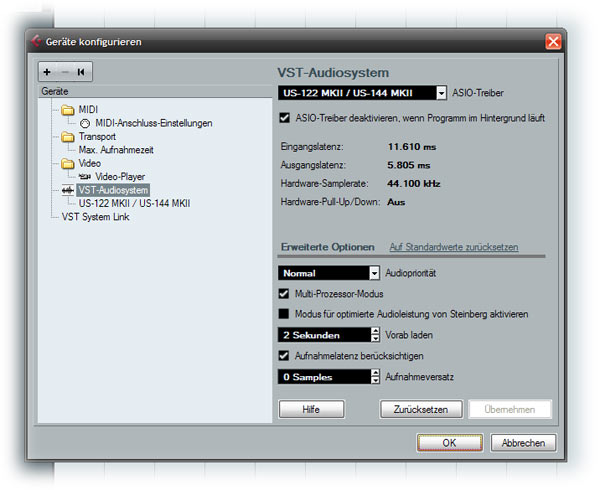Click Auf Standardwerte zurücksetzen link
This screenshot has height=490, width=600.
coord(453,247)
